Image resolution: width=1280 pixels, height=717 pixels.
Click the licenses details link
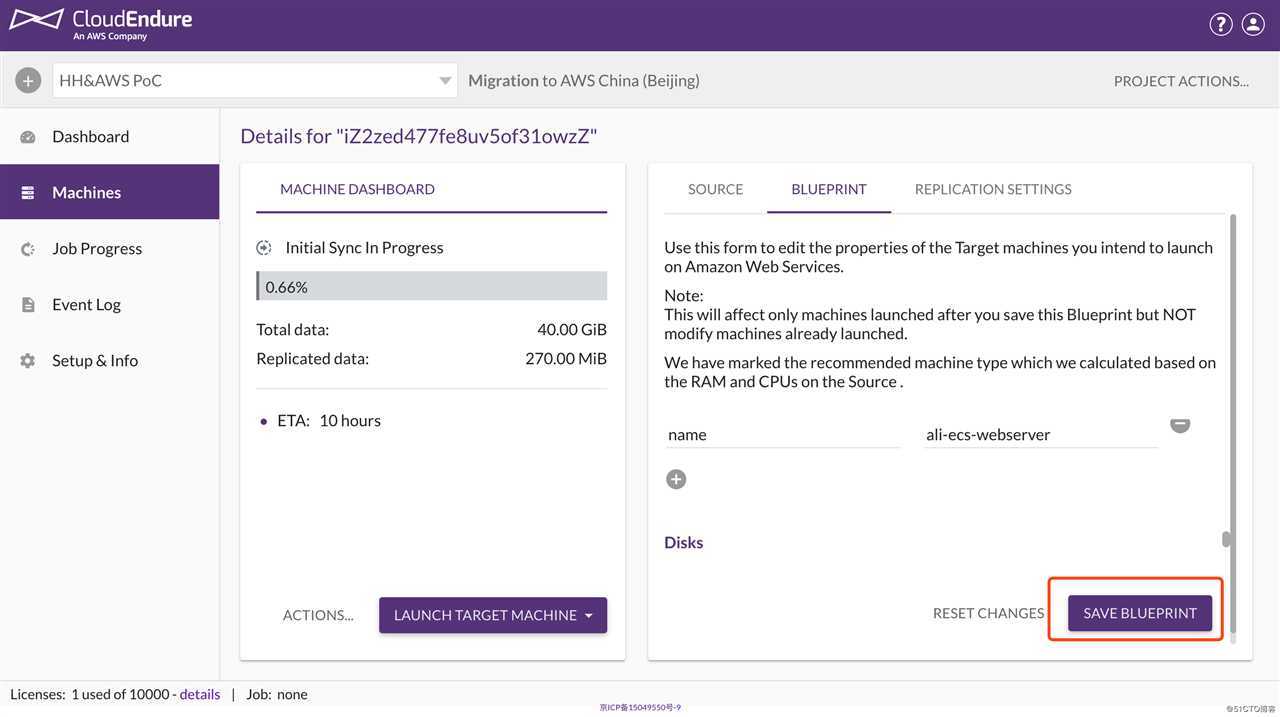tap(200, 694)
